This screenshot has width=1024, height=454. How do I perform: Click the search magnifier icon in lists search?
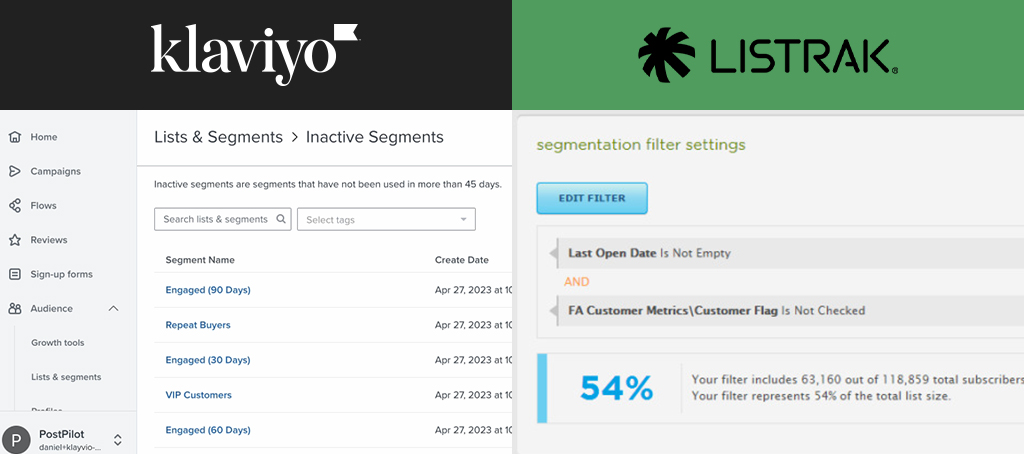pos(281,219)
